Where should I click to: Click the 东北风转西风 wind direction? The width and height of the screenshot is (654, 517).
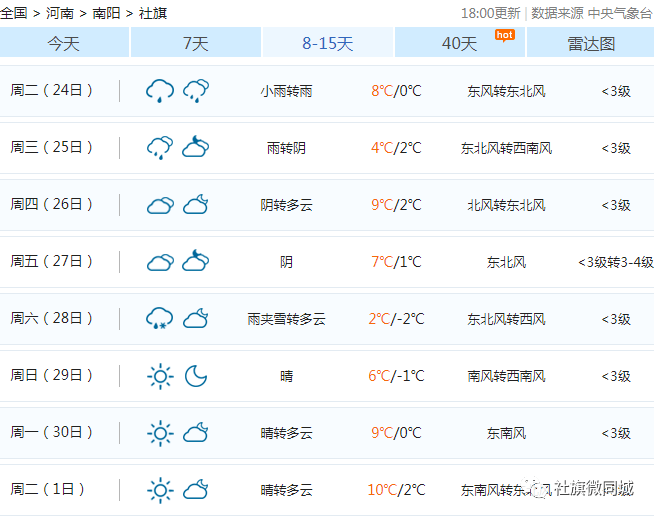(506, 319)
